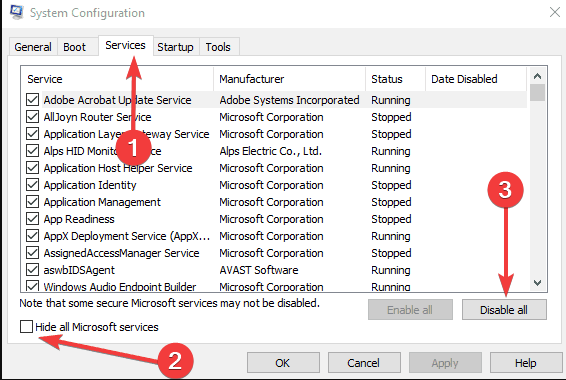The image size is (566, 380).
Task: Click the Cancel button
Action: tap(364, 363)
